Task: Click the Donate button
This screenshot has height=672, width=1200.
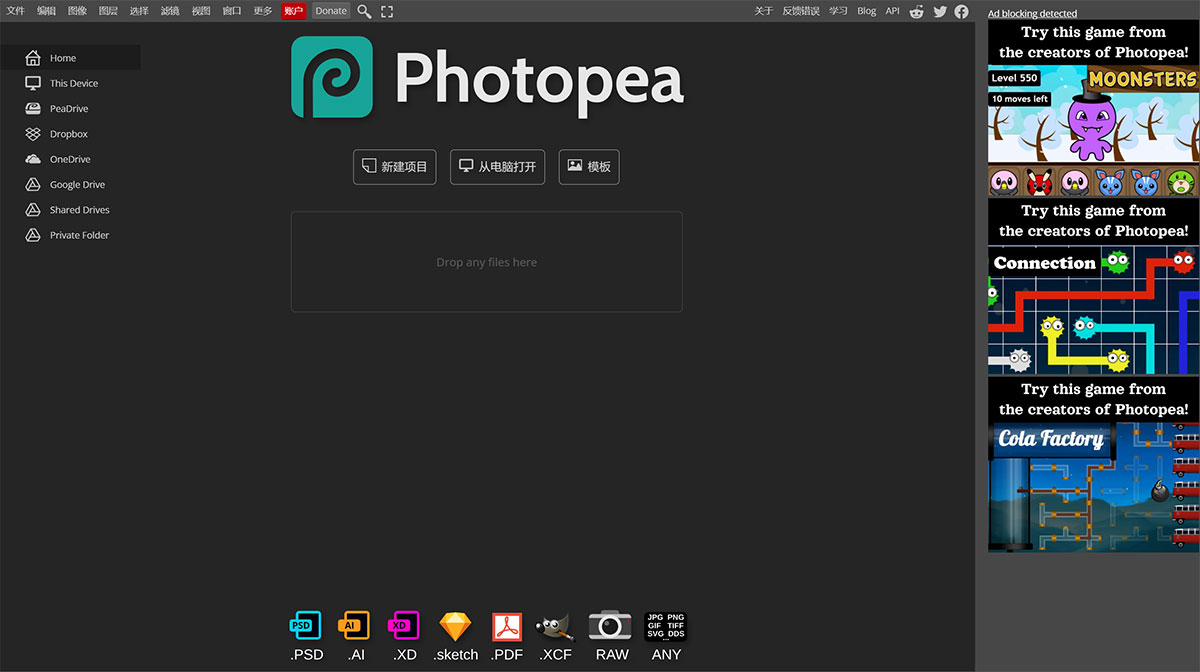Action: 330,11
